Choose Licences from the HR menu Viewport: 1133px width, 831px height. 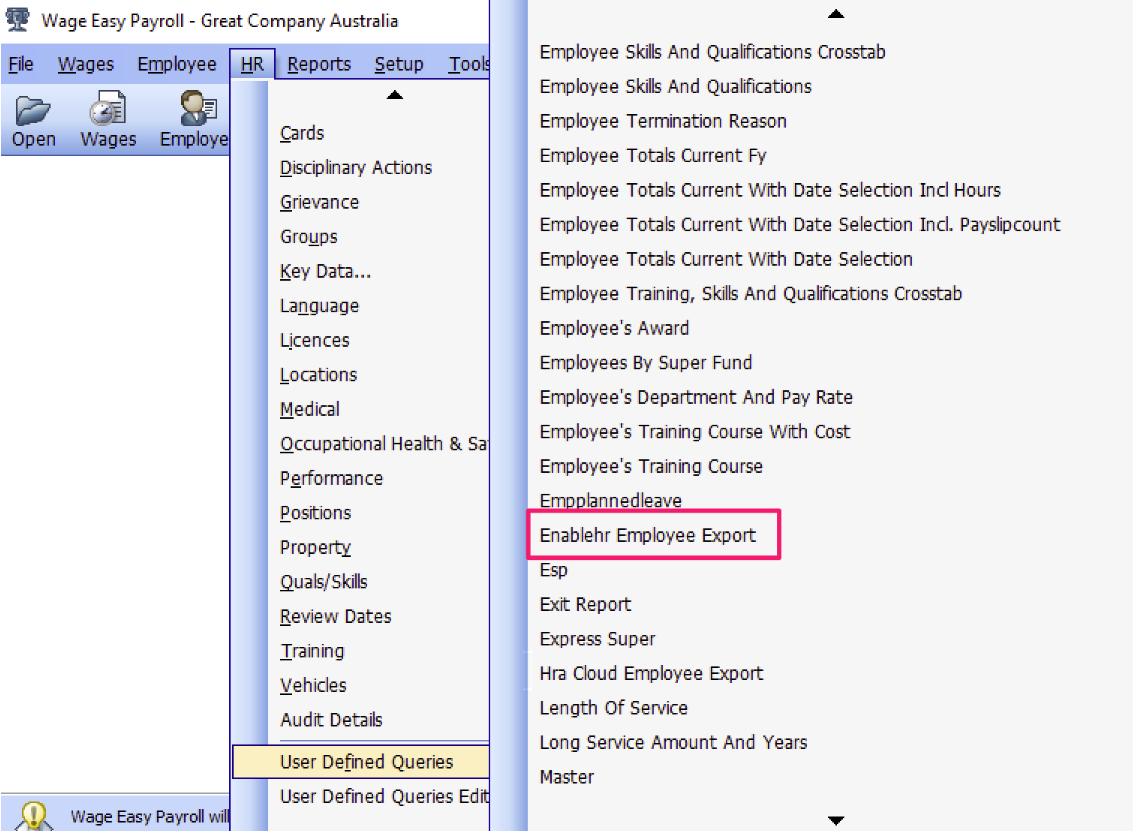314,340
